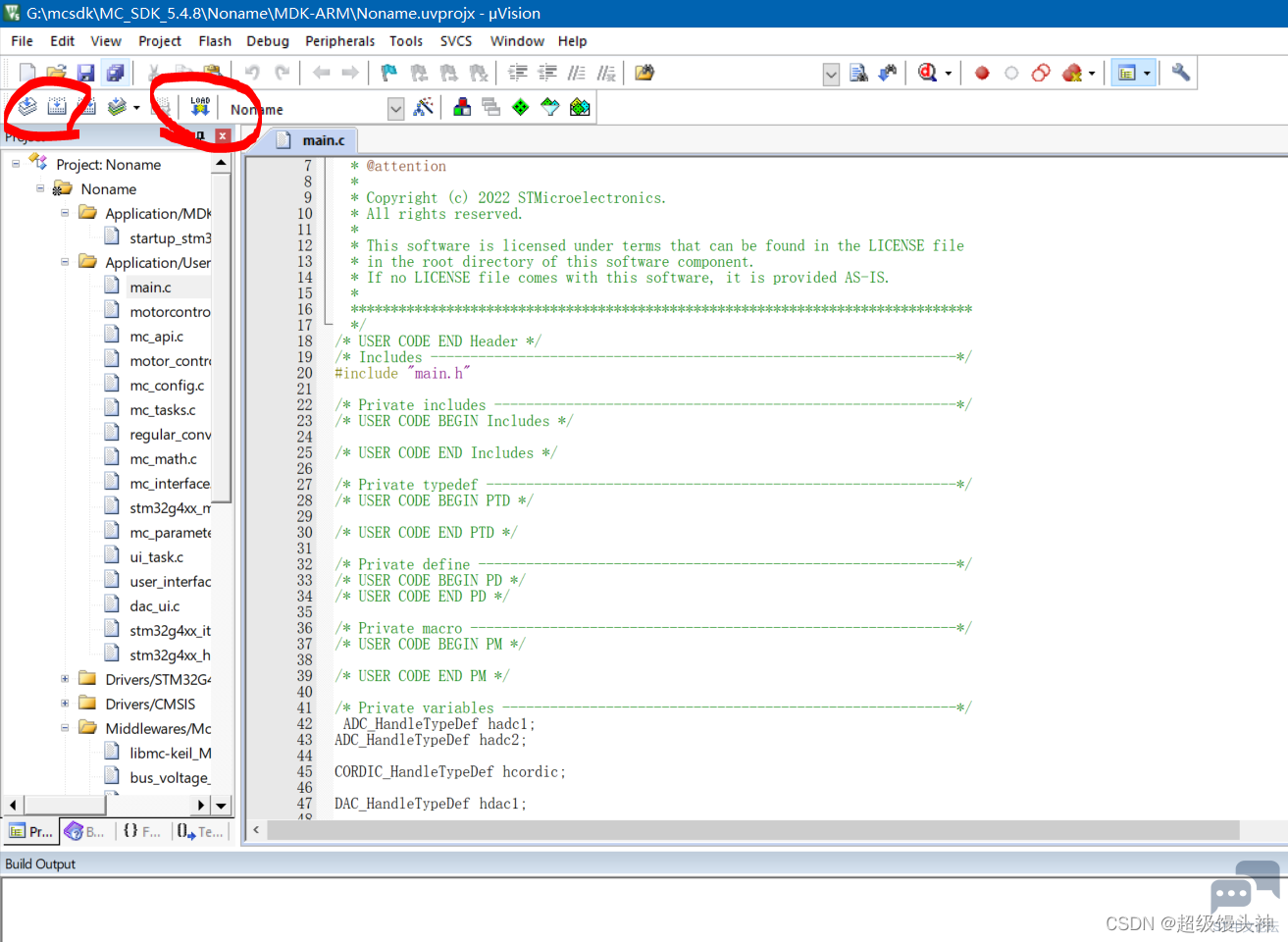The image size is (1288, 942).
Task: Open Batch Build dropdown arrow
Action: pyautogui.click(x=136, y=108)
